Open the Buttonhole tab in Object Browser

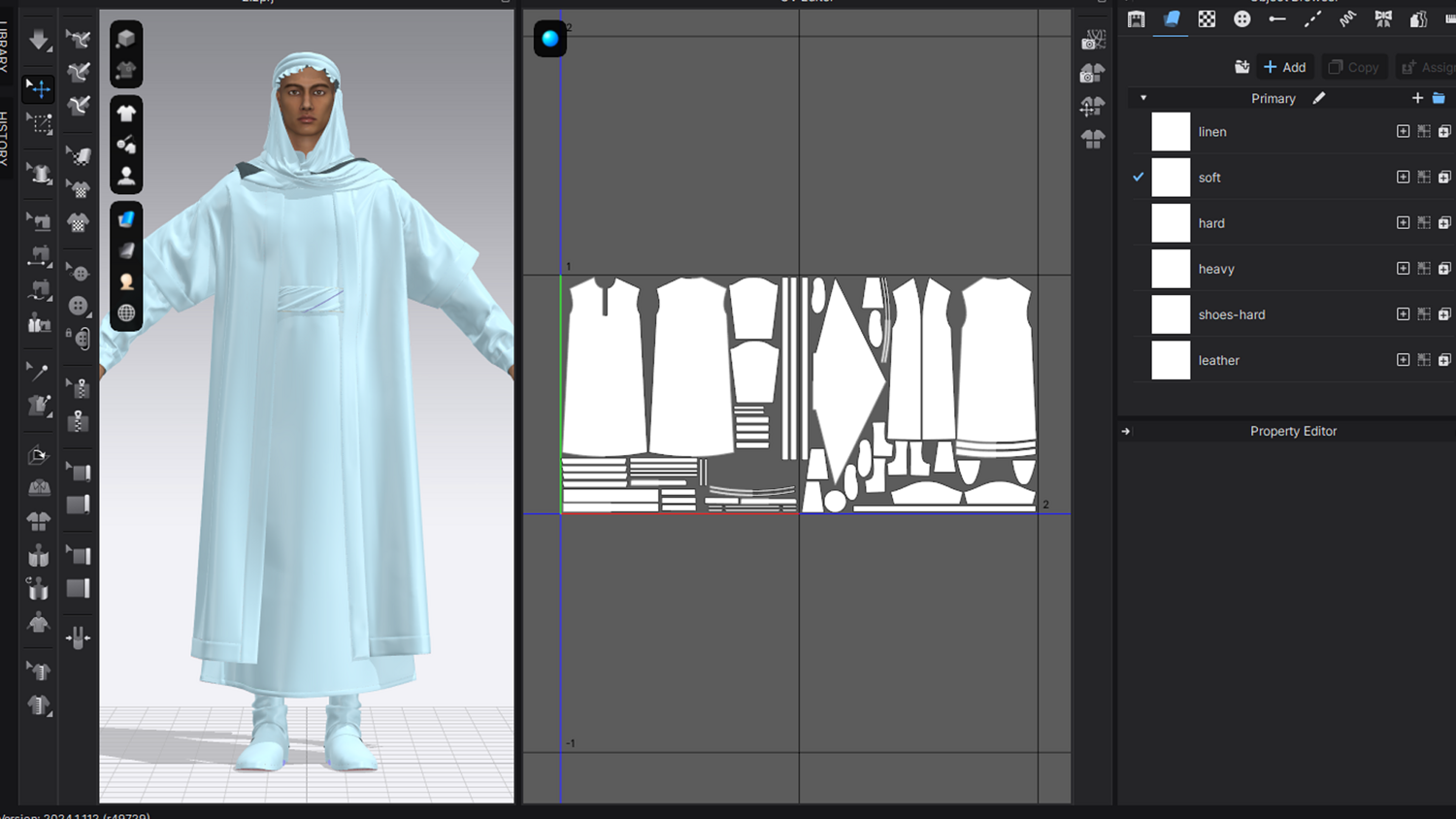1277,18
